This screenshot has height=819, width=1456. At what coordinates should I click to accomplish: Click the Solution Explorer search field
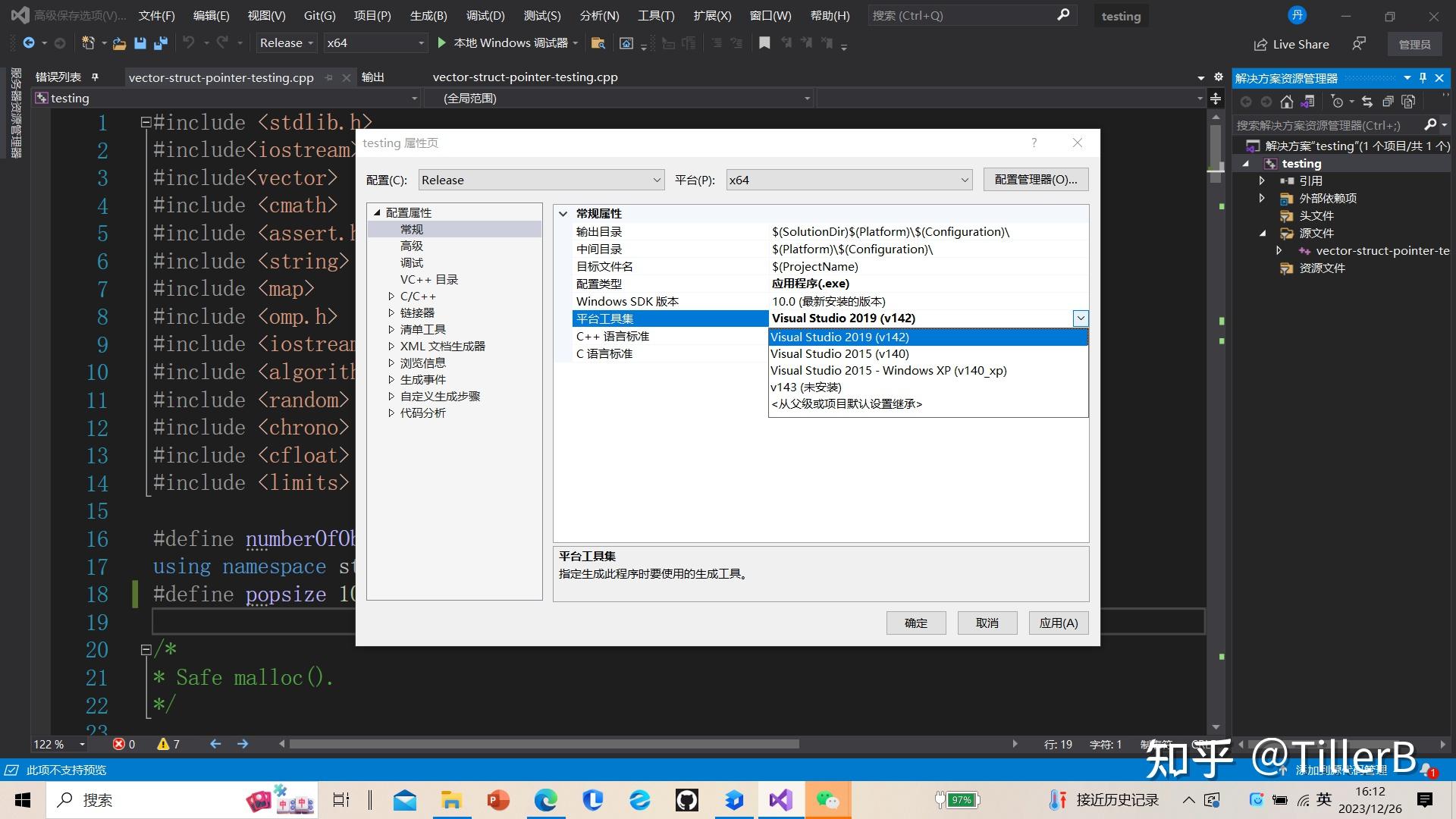[x=1328, y=125]
